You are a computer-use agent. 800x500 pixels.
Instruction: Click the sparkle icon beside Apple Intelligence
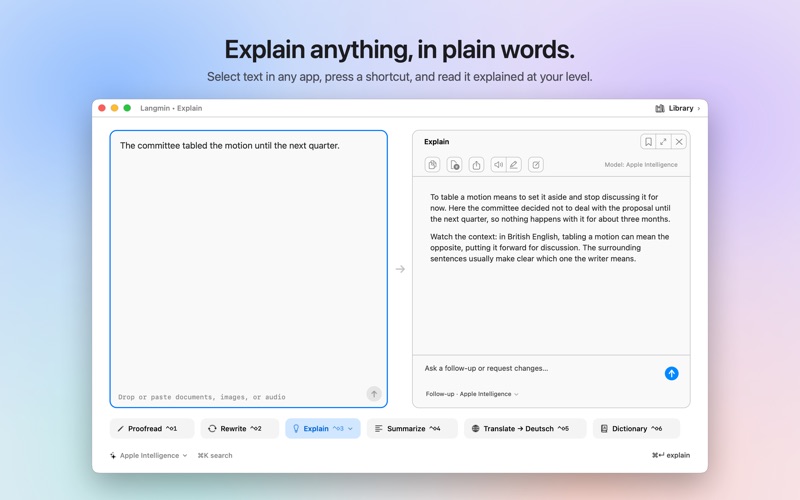(x=113, y=456)
